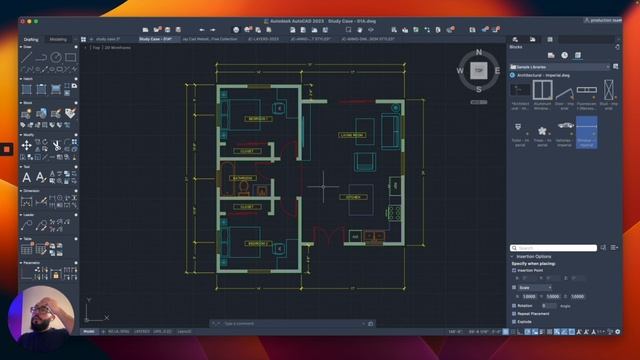The image size is (640, 360).
Task: Select the Linear Dimension tool
Action: coord(27,201)
